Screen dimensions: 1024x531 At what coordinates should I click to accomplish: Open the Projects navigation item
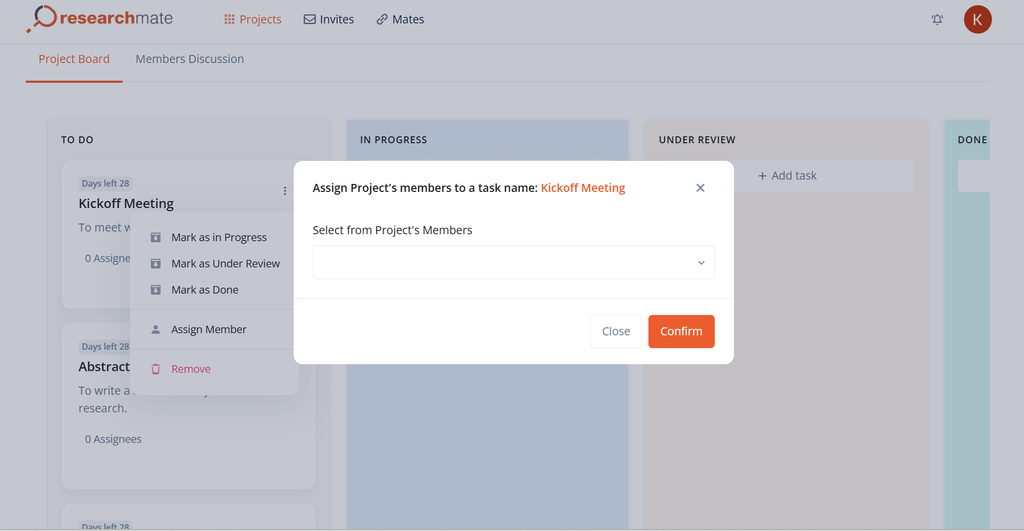(253, 20)
